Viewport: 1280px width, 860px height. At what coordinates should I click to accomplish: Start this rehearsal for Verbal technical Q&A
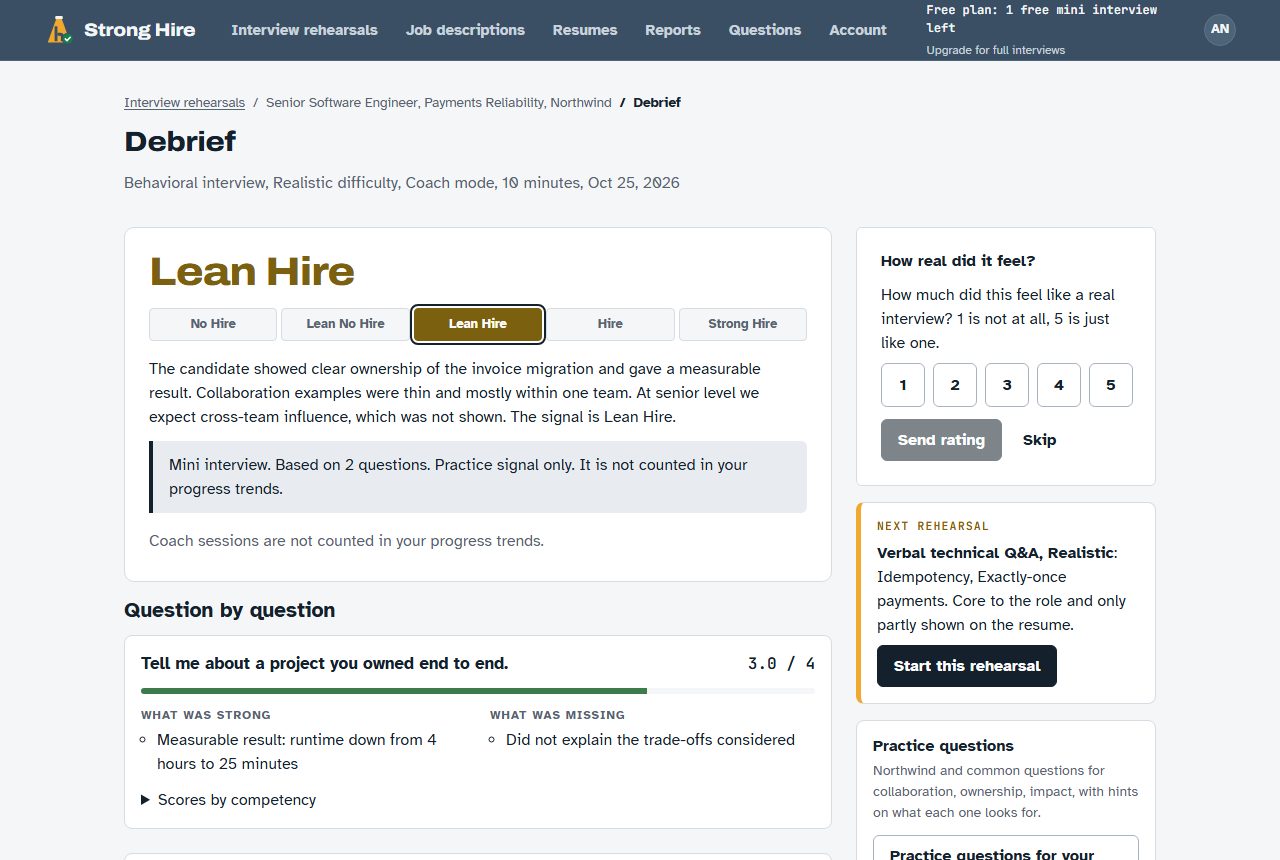click(x=967, y=666)
